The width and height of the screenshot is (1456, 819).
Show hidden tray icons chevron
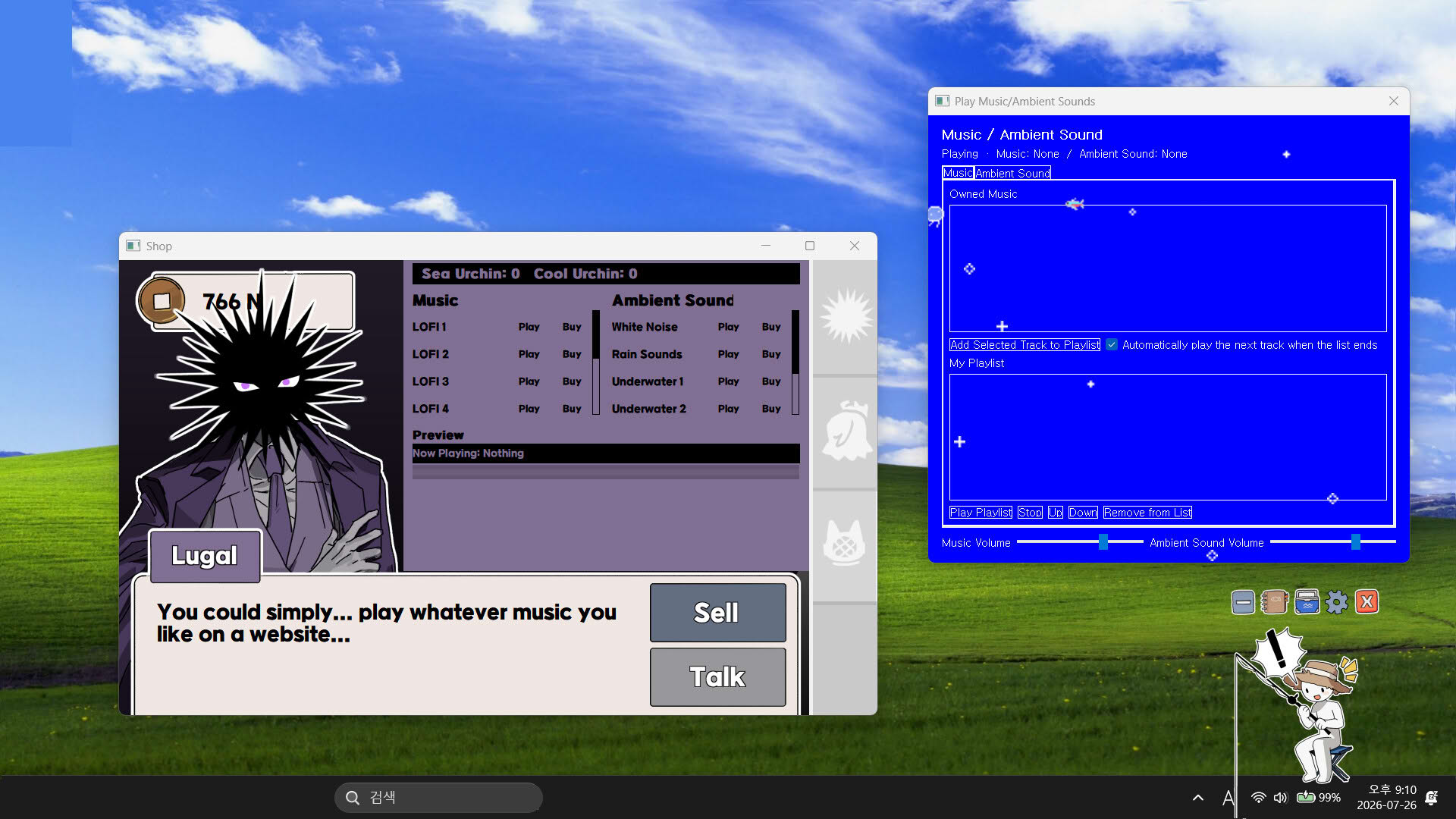1198,798
